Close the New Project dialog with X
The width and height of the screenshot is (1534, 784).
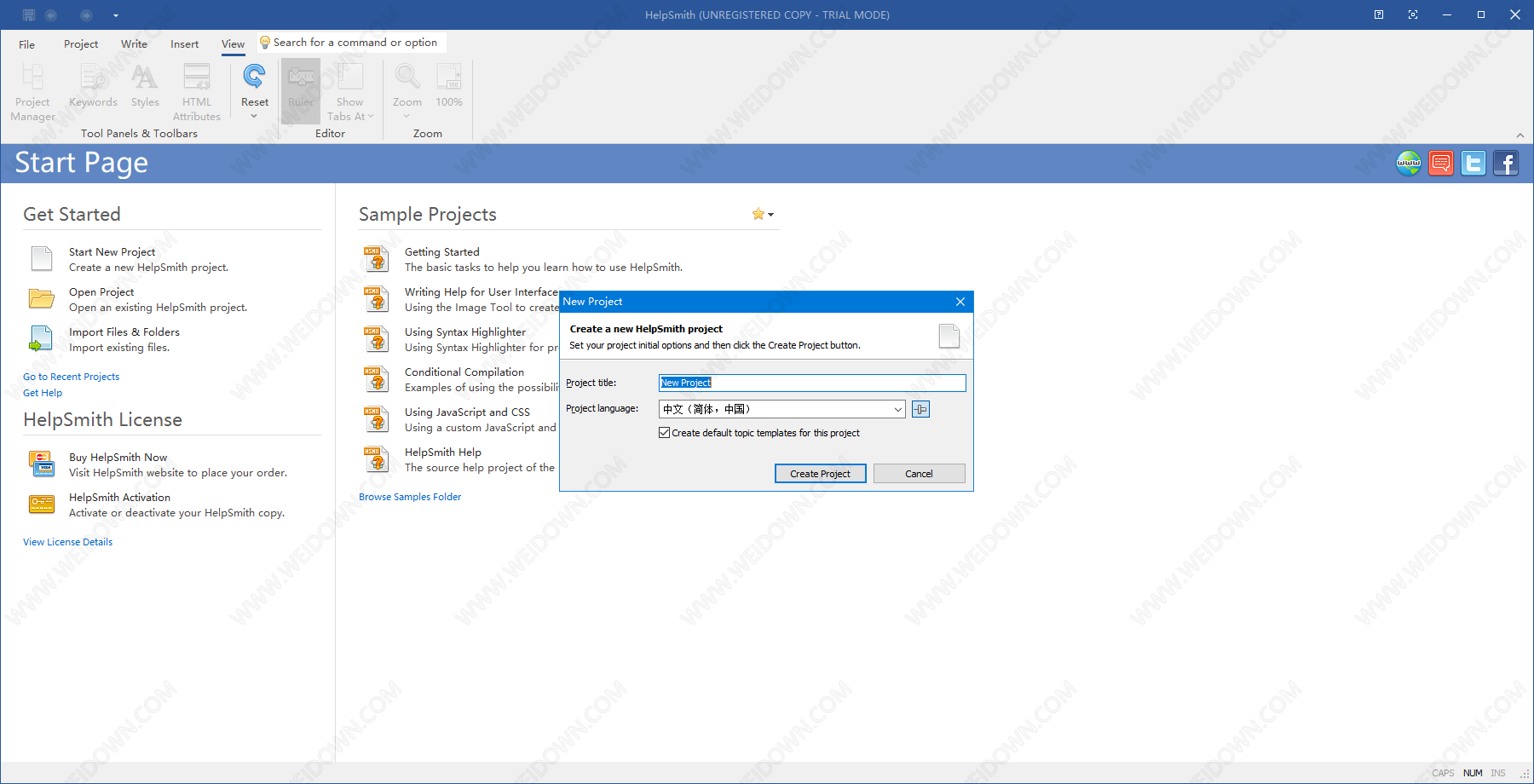960,302
